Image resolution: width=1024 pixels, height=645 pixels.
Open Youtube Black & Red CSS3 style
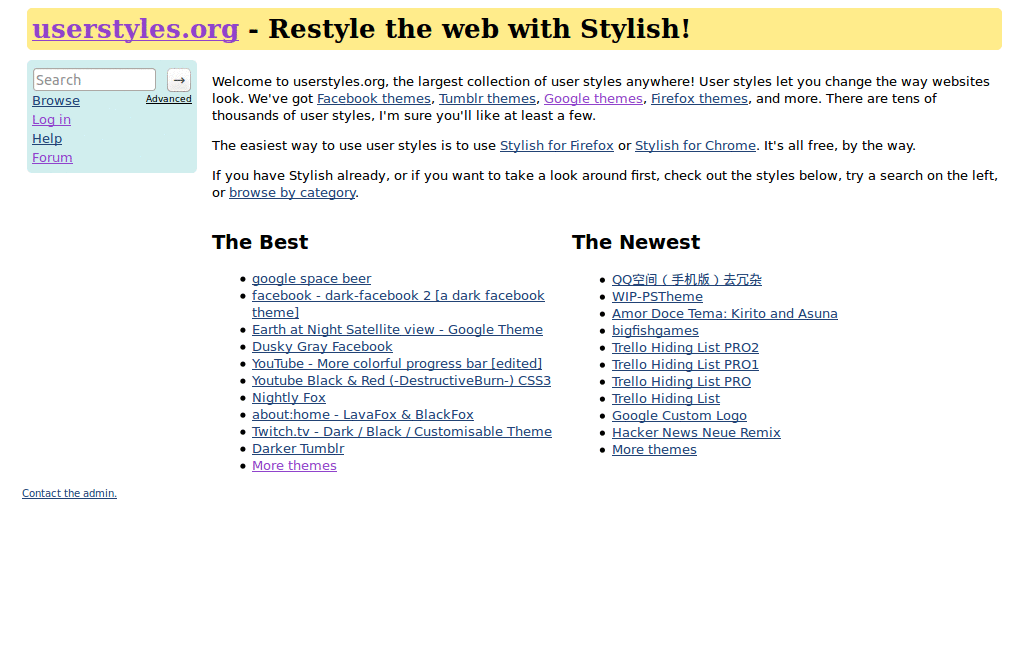(401, 381)
